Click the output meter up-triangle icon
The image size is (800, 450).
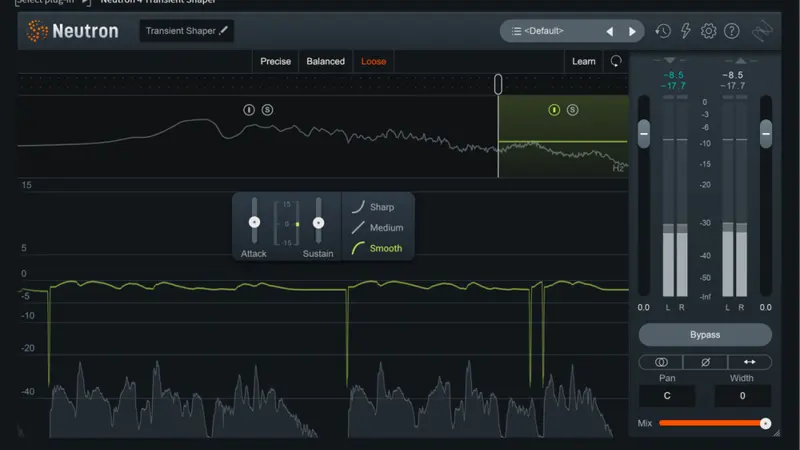pos(741,60)
